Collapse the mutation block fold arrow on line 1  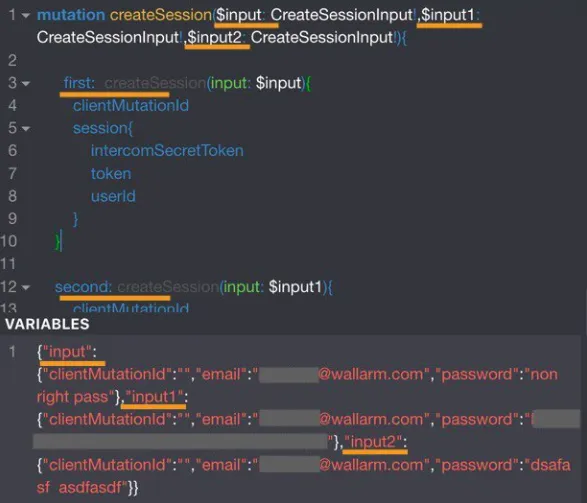(x=26, y=16)
